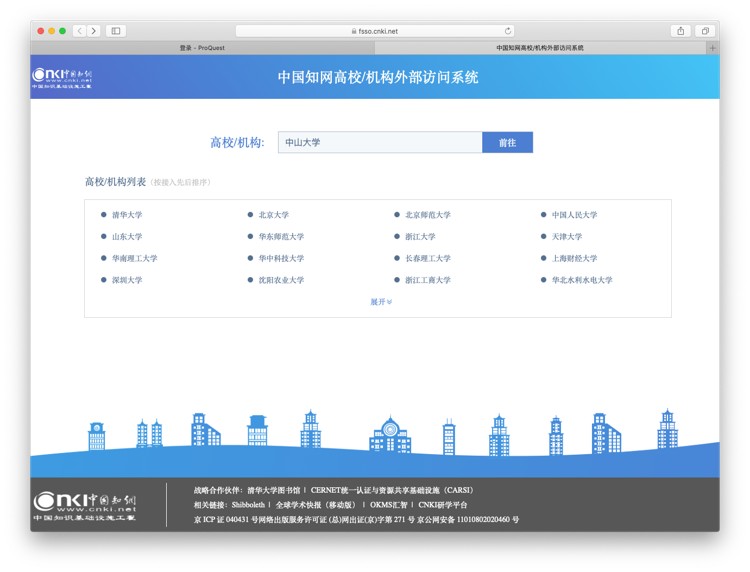Open the CERNET (CARSI) footer link

coord(392,490)
